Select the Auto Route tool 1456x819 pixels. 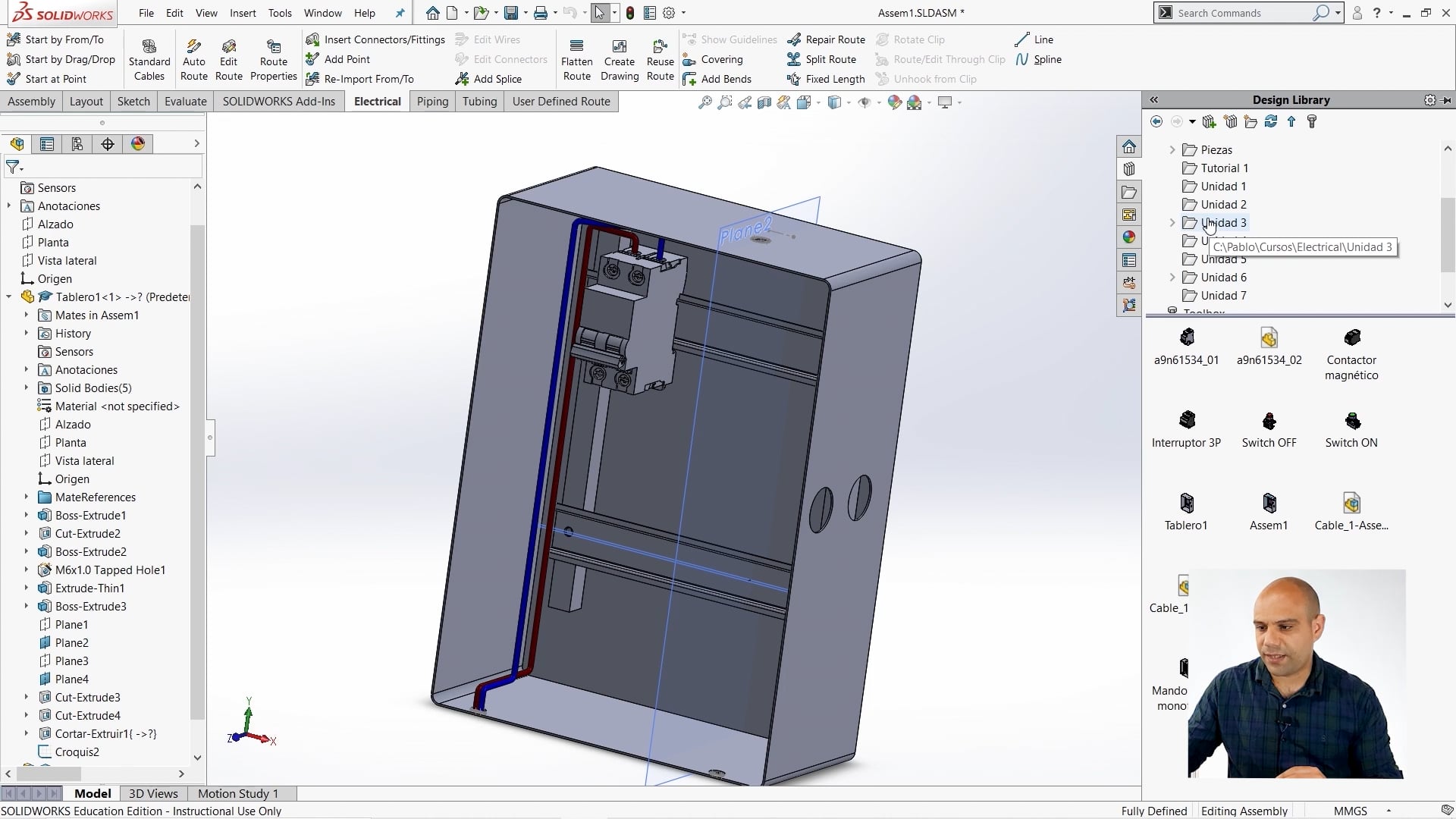pos(194,58)
